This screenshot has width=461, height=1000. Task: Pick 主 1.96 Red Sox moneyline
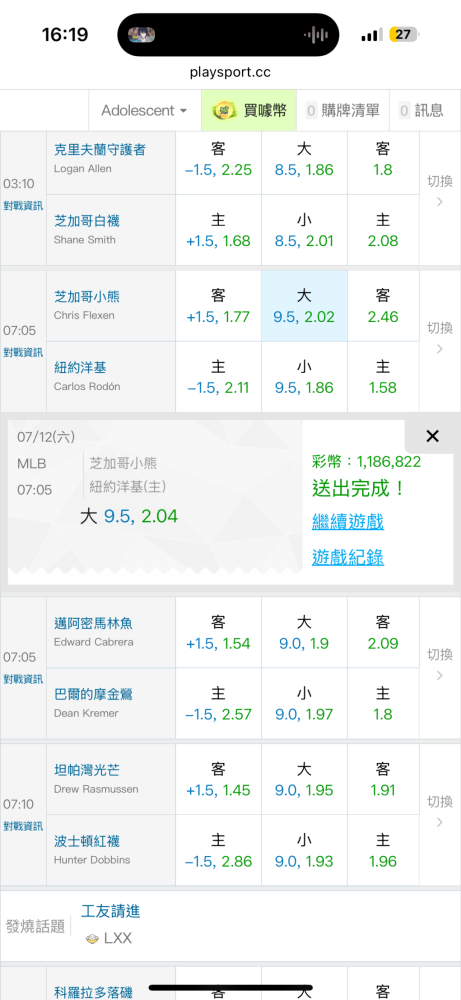point(383,850)
